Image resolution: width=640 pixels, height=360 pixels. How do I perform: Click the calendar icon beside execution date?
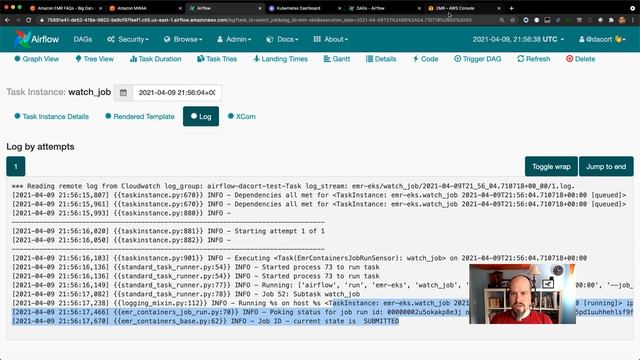tap(123, 93)
